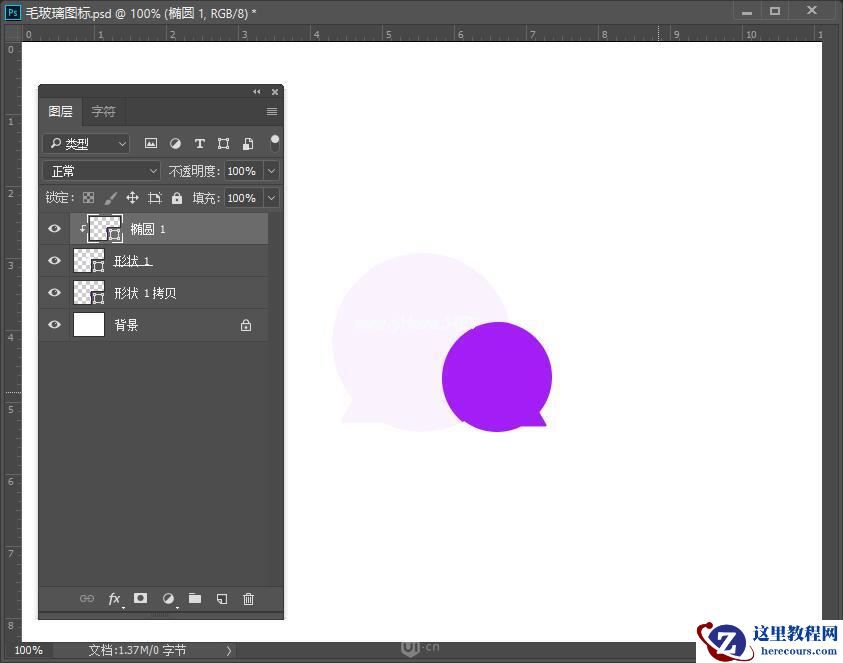Open the layer filter type dropdown 类型
Viewport: 843px width, 663px height.
85,143
